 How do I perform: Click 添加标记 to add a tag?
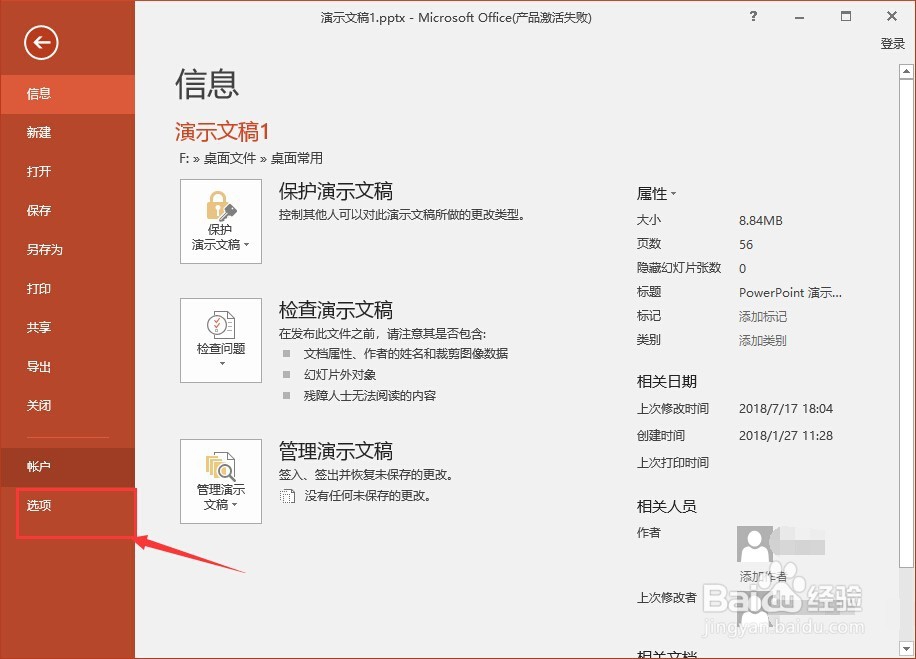coord(762,316)
